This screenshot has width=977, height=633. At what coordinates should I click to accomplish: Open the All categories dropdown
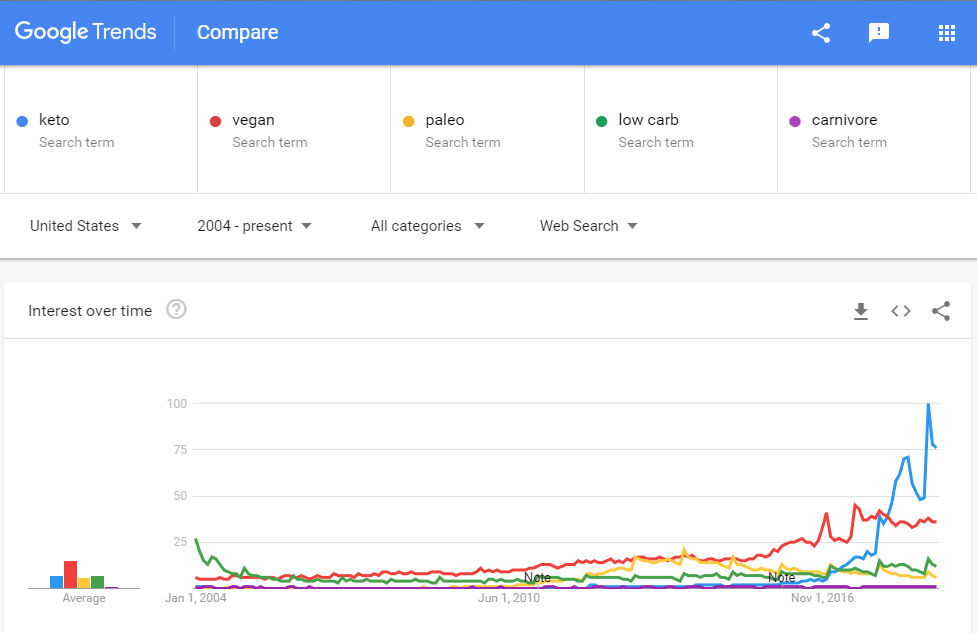[x=427, y=226]
